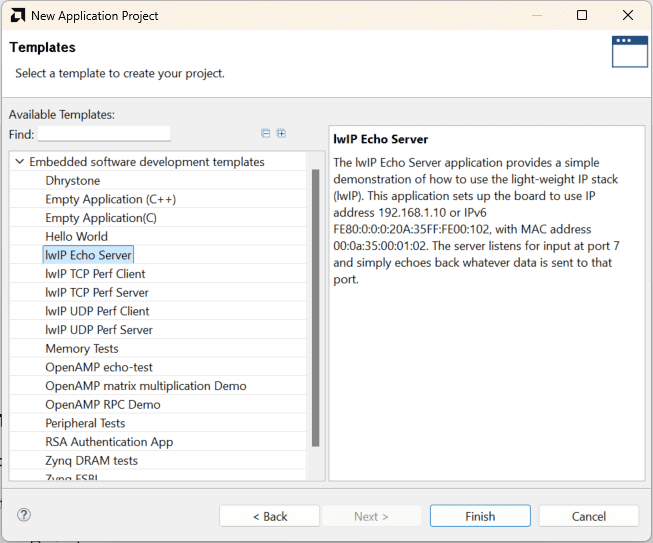Click the AMD application icon in title bar
This screenshot has height=543, width=653.
(x=16, y=16)
